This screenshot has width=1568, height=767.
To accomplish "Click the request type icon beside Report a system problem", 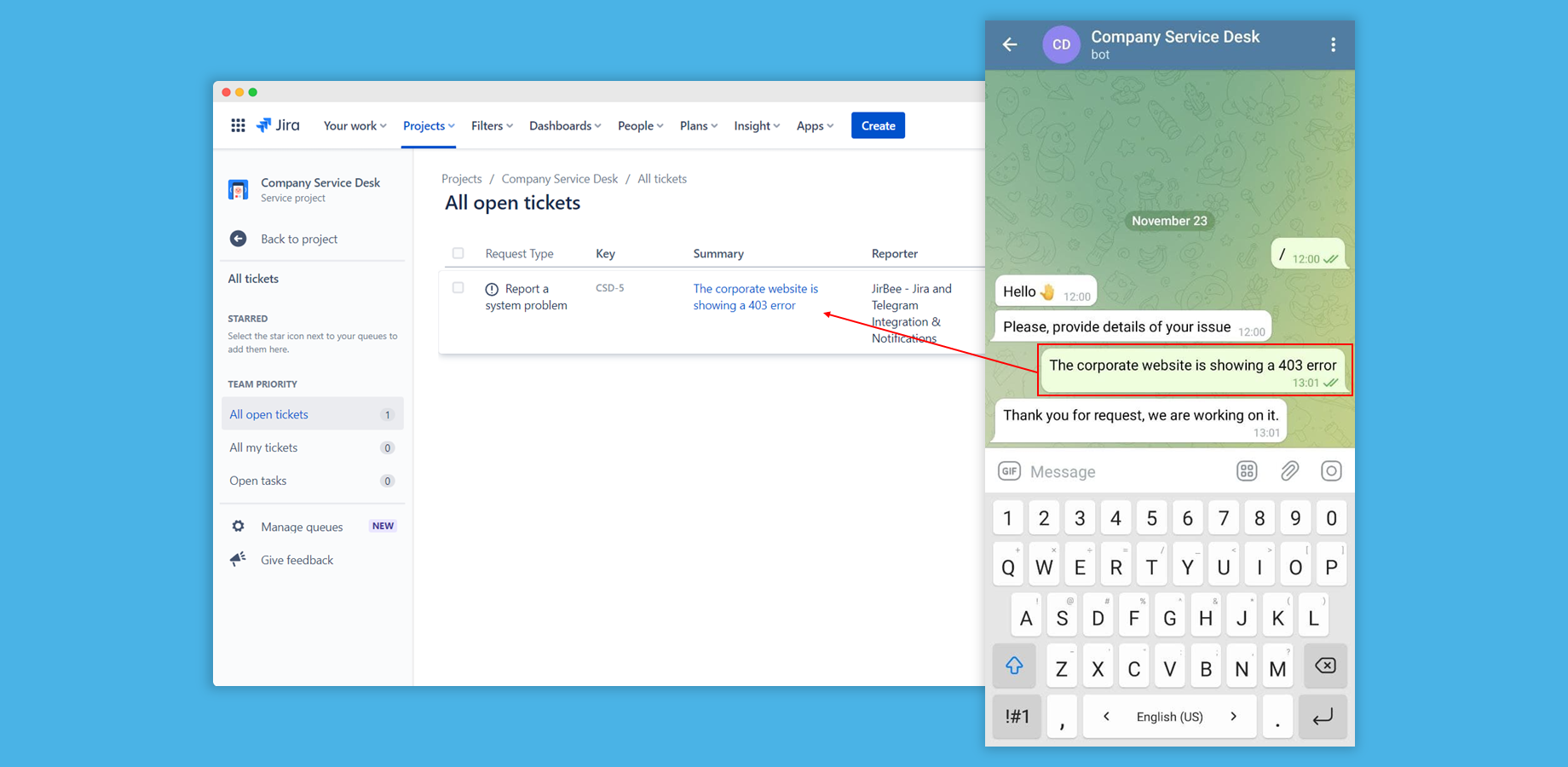I will click(x=492, y=289).
